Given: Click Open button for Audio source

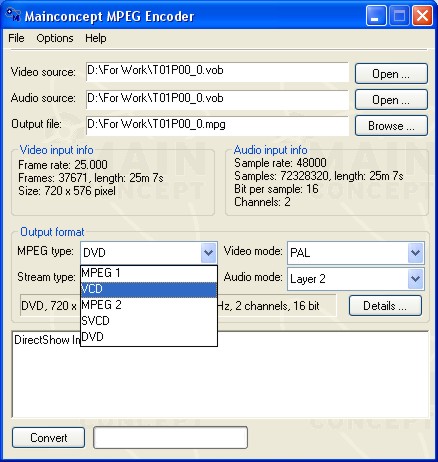Looking at the screenshot, I should [x=391, y=100].
